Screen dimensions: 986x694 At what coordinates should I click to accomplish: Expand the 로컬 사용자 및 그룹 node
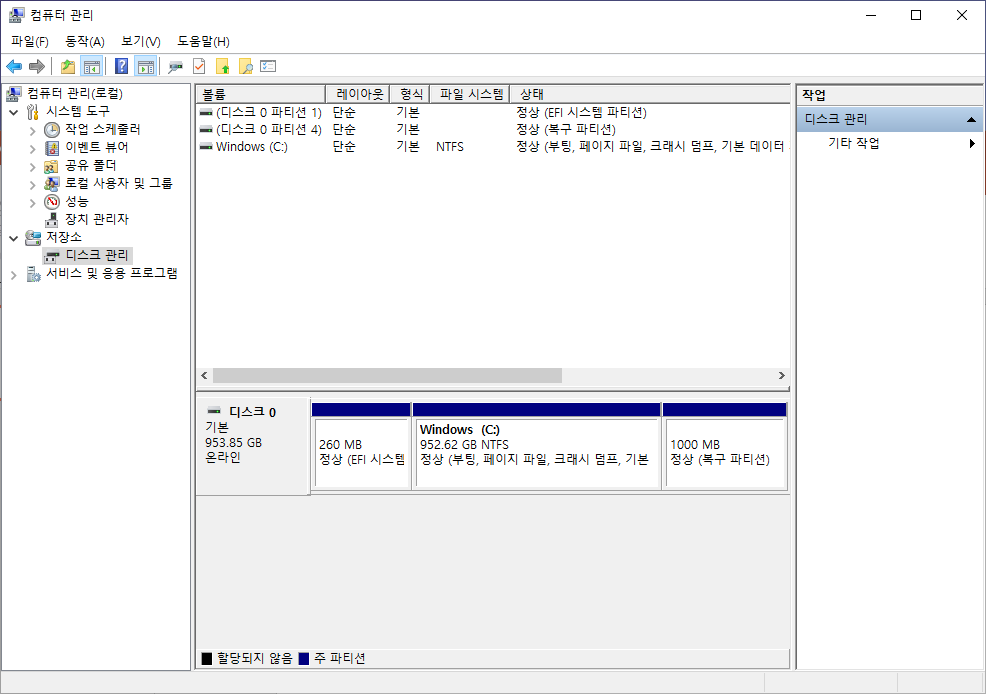[x=33, y=185]
